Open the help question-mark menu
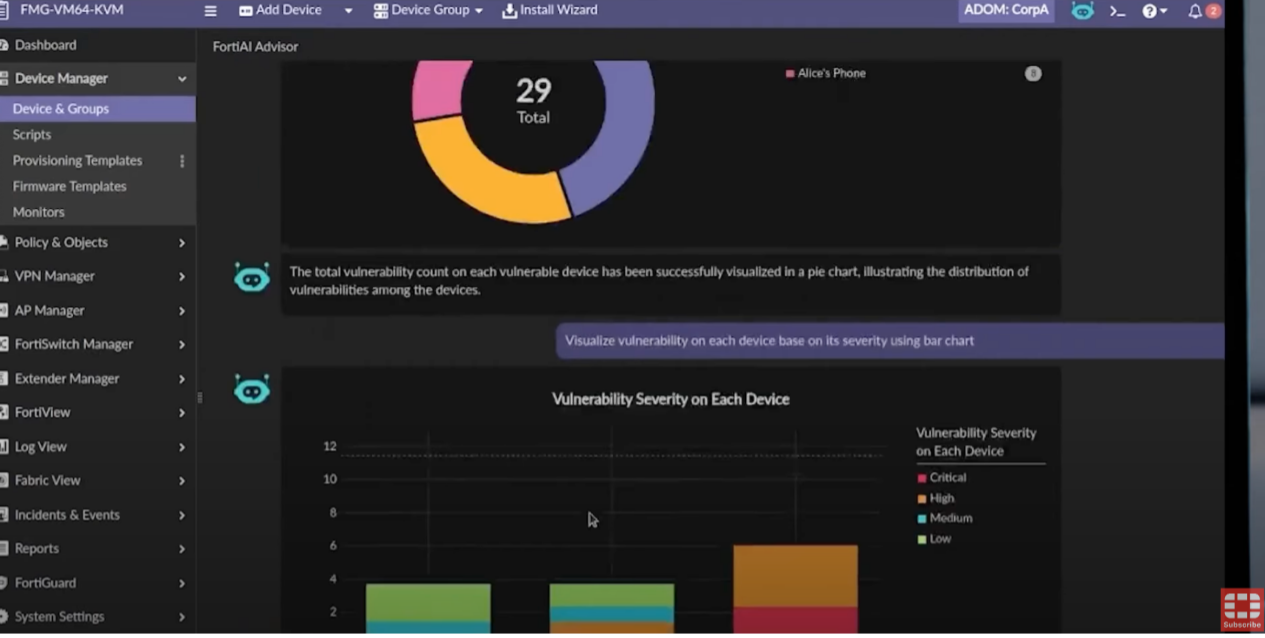Screen dimensions: 1265x638 (x=1154, y=11)
